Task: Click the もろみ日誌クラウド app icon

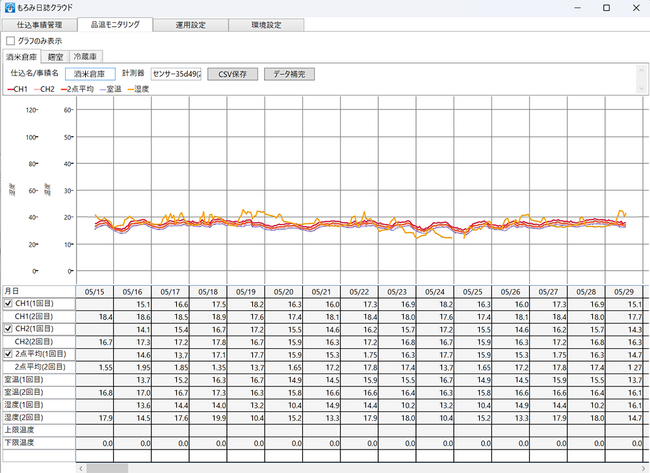Action: (9, 8)
